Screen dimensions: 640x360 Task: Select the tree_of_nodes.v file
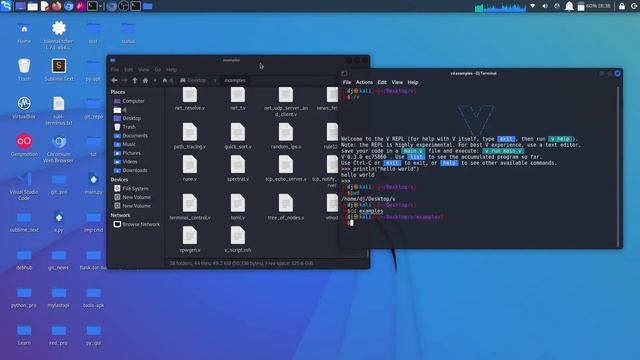point(286,207)
